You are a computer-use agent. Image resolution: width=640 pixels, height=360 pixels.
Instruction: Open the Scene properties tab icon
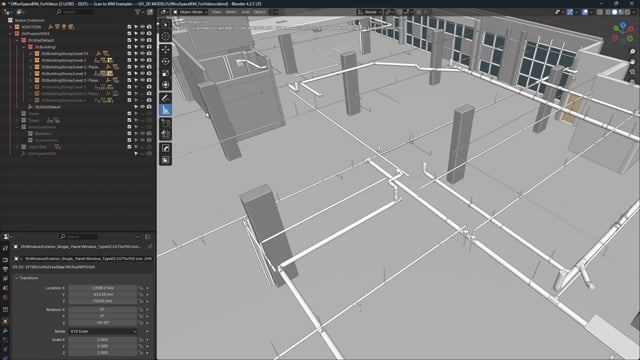[5, 288]
